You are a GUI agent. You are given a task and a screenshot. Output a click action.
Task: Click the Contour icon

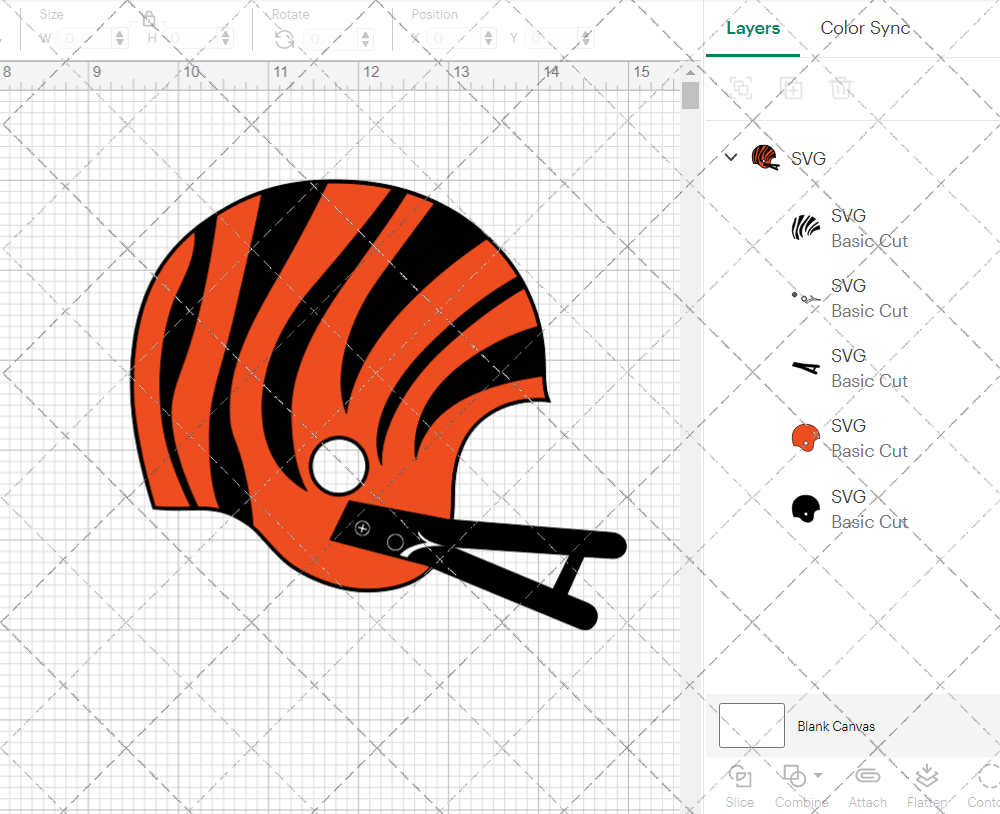tap(985, 778)
